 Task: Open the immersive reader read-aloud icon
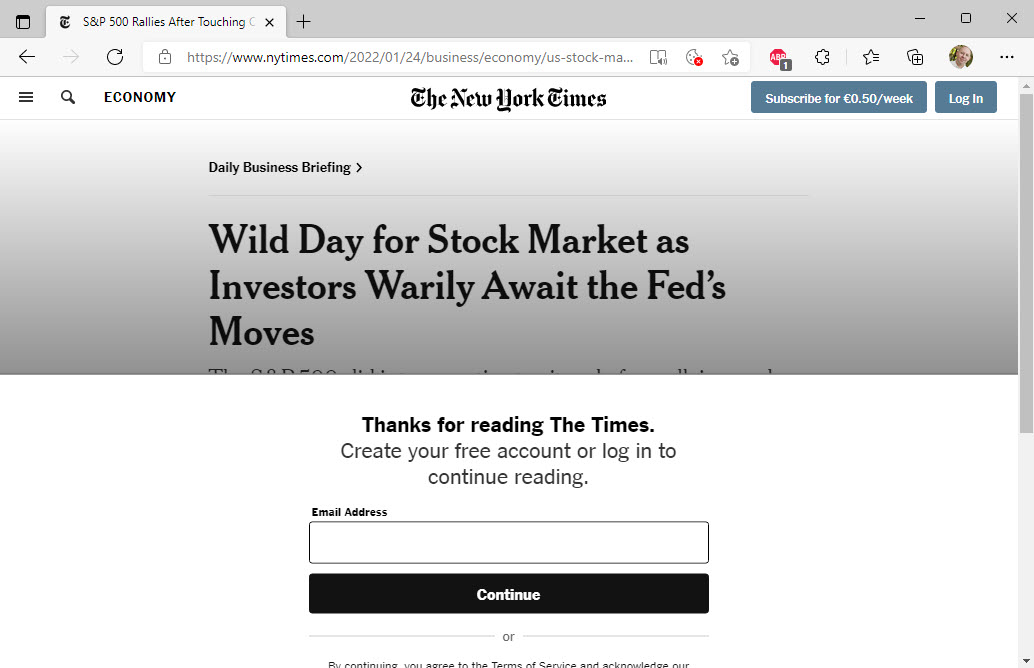(x=658, y=57)
